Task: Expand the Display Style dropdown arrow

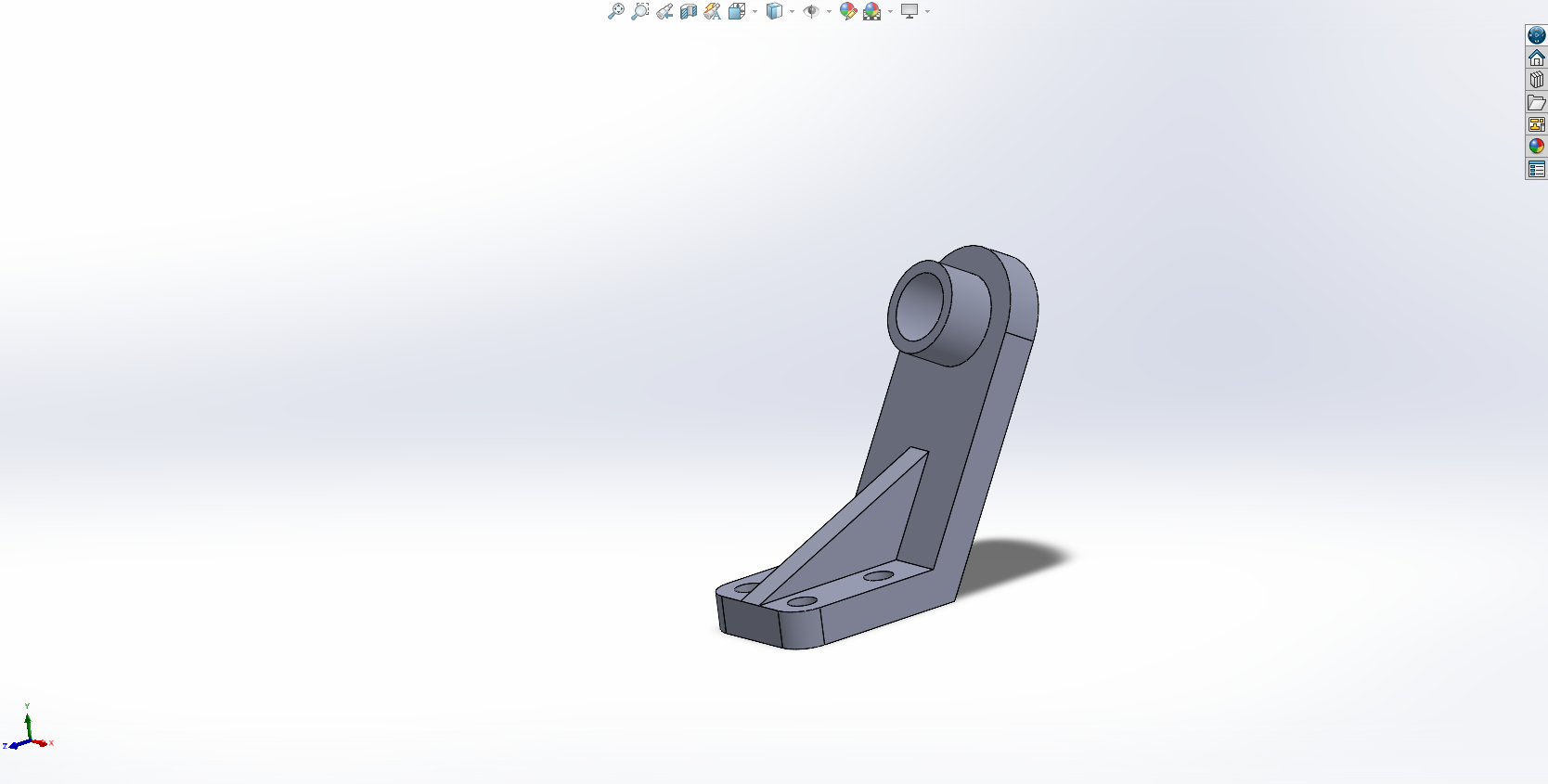Action: (x=792, y=12)
